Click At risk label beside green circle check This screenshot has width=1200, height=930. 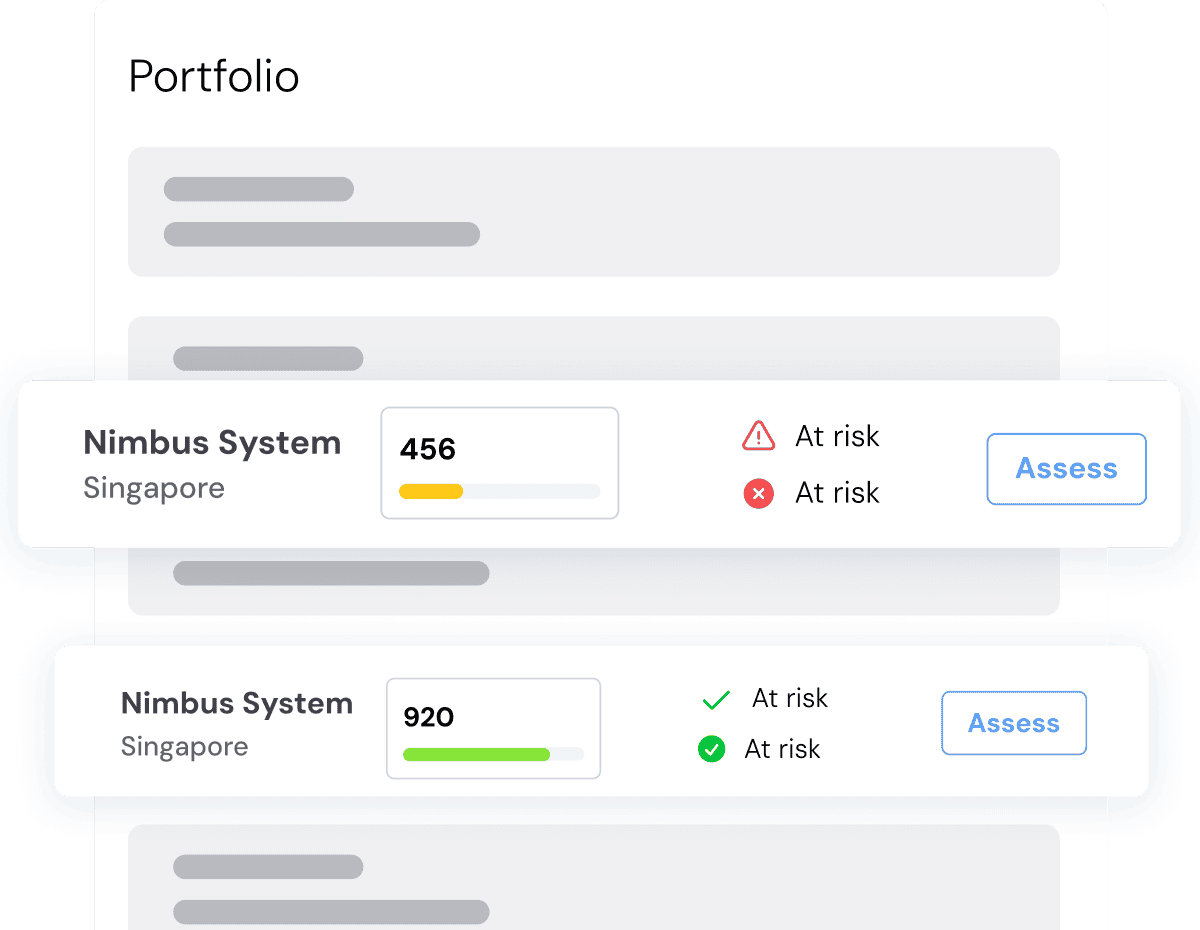click(x=782, y=749)
